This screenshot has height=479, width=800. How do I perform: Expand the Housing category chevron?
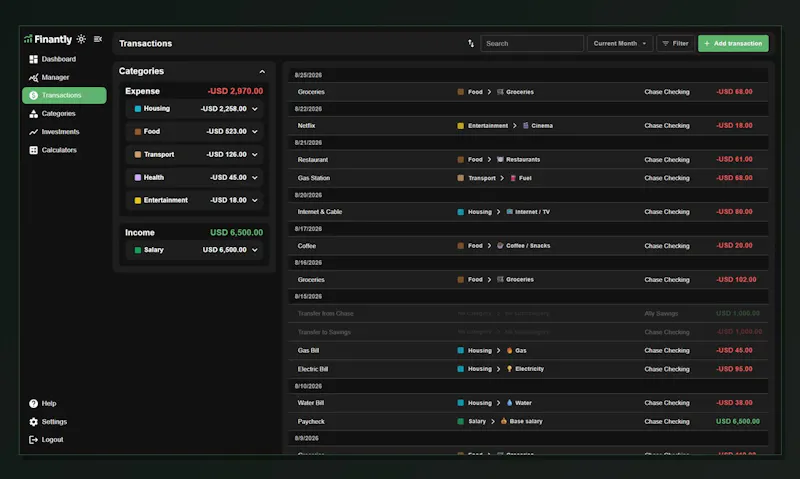(255, 109)
